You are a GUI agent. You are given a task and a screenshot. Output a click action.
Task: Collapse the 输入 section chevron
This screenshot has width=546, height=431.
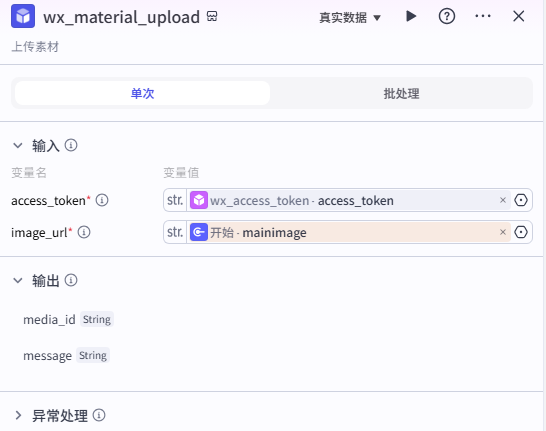[18, 145]
